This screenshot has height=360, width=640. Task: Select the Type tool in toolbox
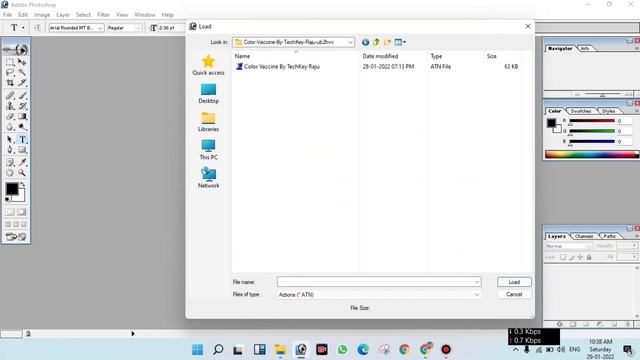coord(22,140)
